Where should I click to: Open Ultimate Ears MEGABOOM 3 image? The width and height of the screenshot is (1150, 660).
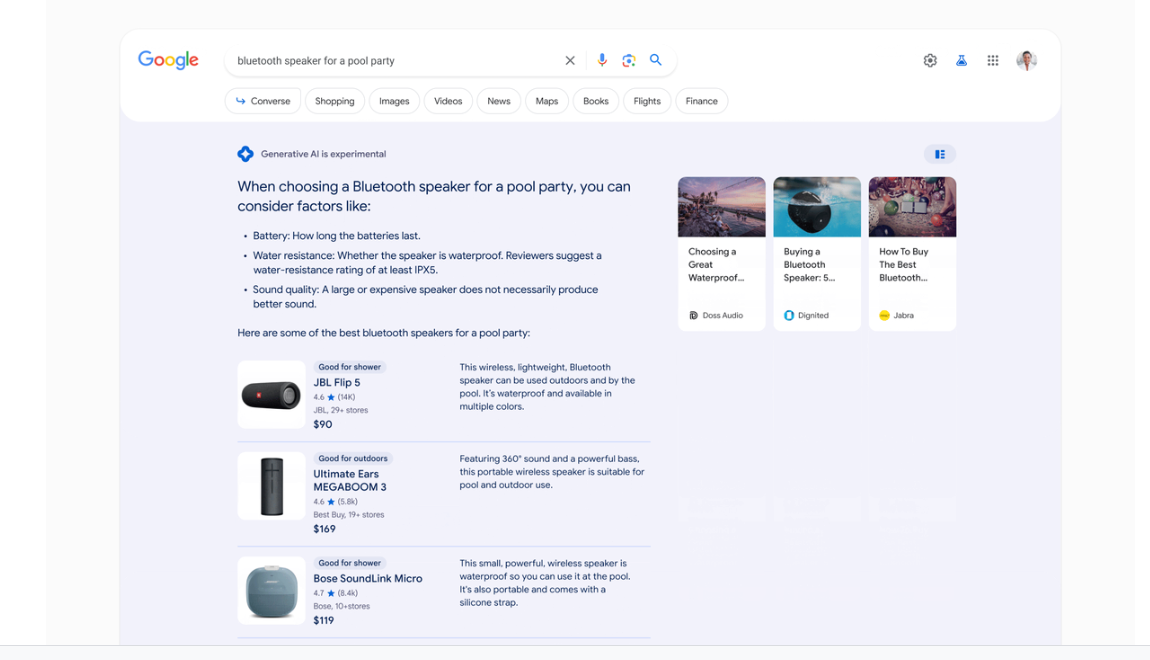[x=271, y=485]
